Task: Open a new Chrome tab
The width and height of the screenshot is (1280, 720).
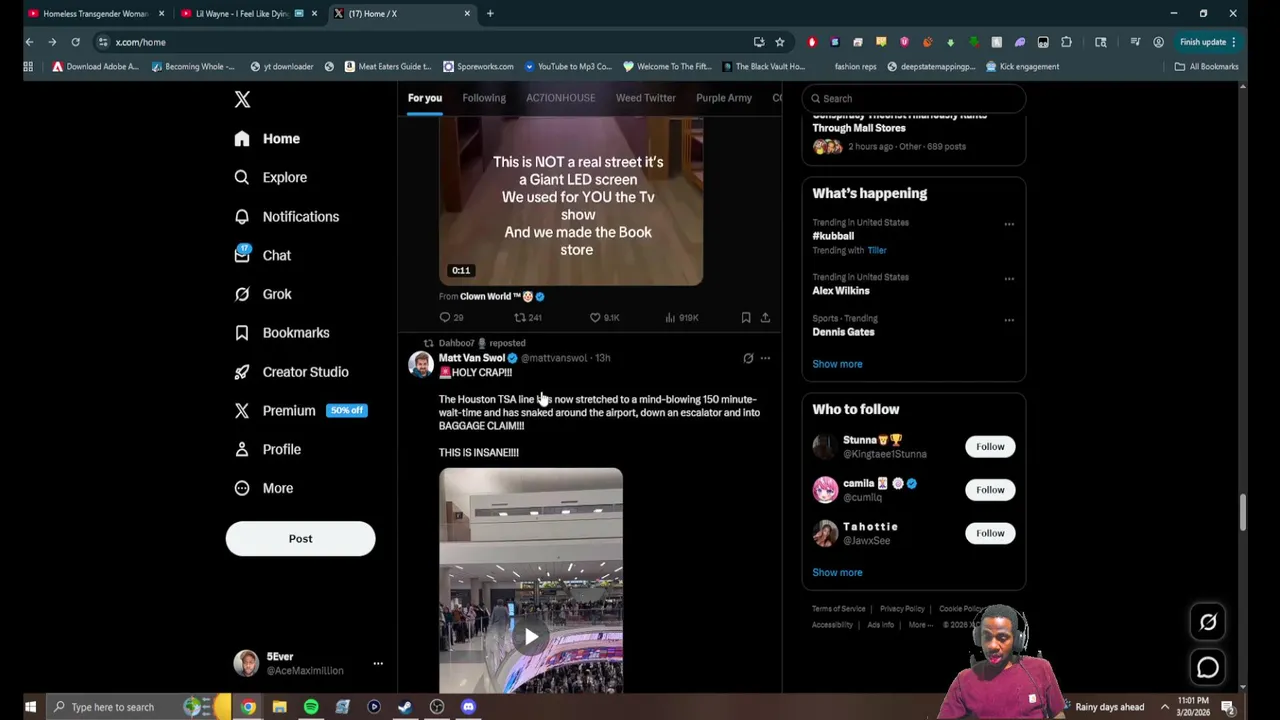Action: 490,14
